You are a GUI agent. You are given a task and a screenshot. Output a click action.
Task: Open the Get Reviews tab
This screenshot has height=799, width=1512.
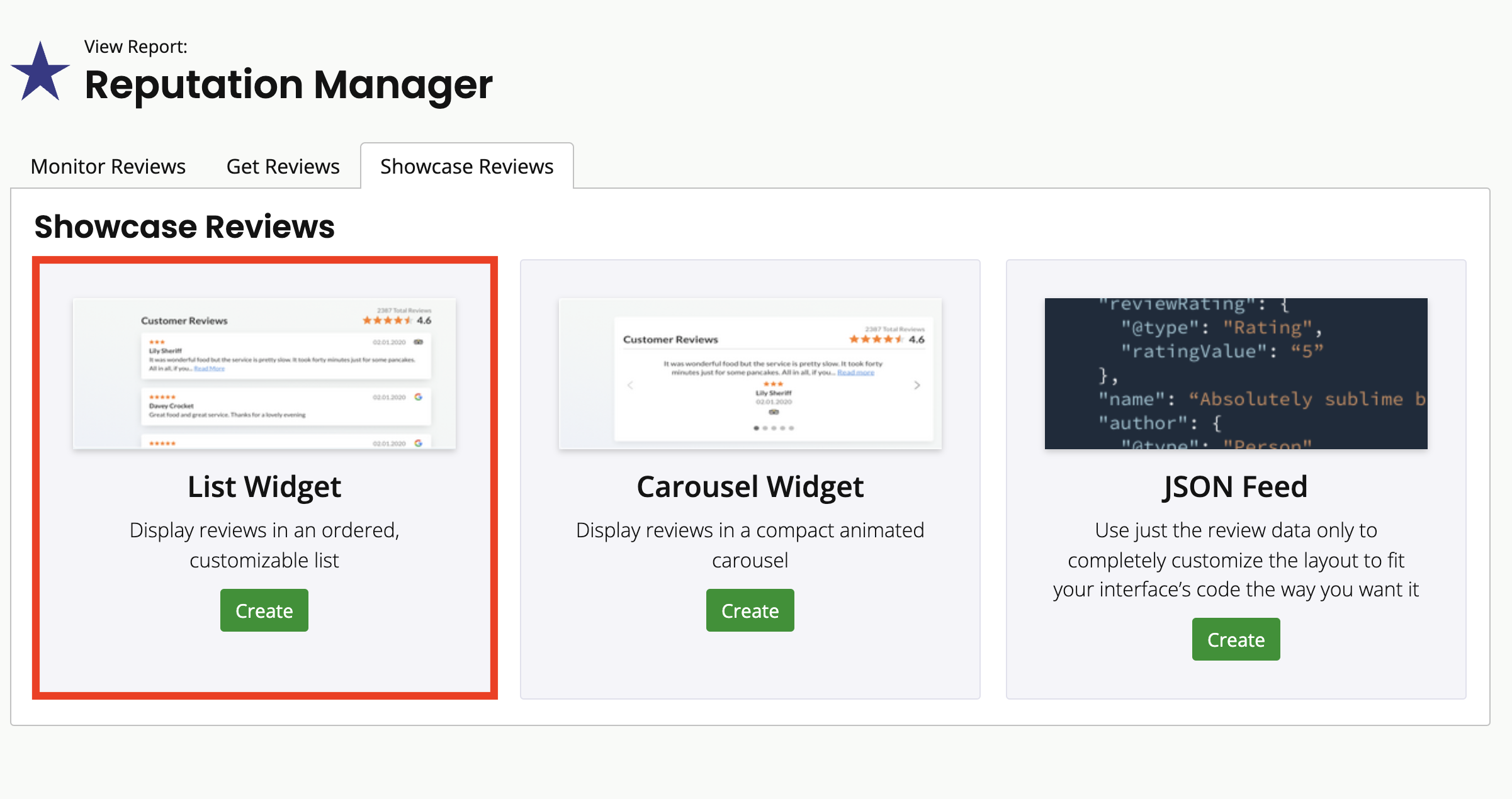[283, 166]
